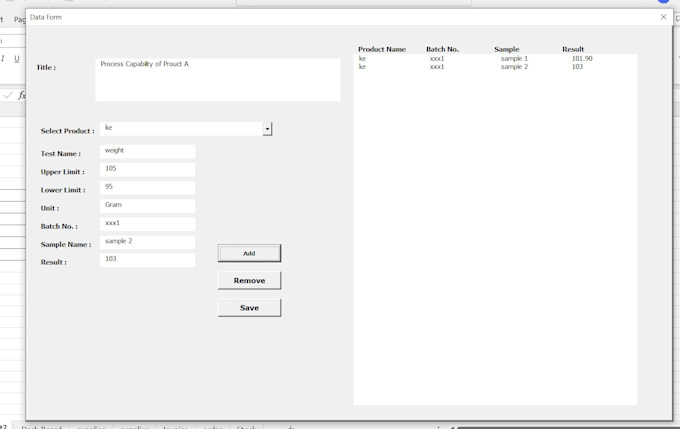This screenshot has height=429, width=680.
Task: Edit the Result field '103'
Action: pyautogui.click(x=147, y=260)
